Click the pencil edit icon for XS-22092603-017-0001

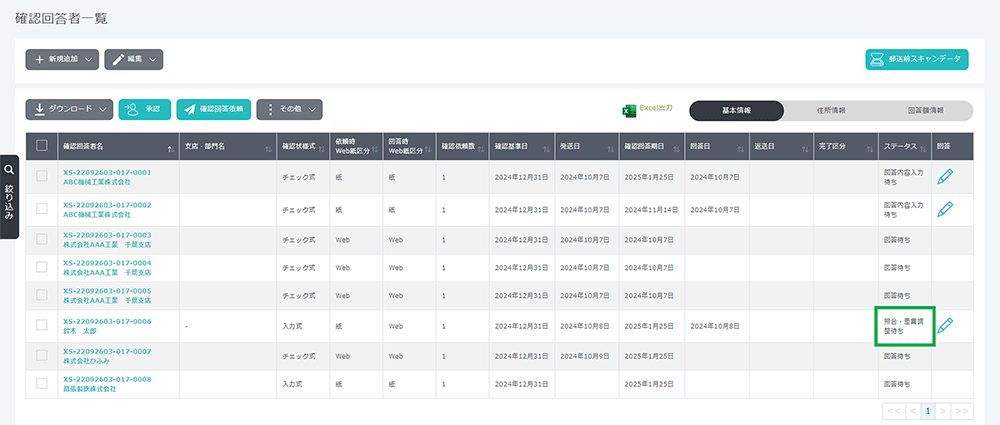(x=945, y=177)
